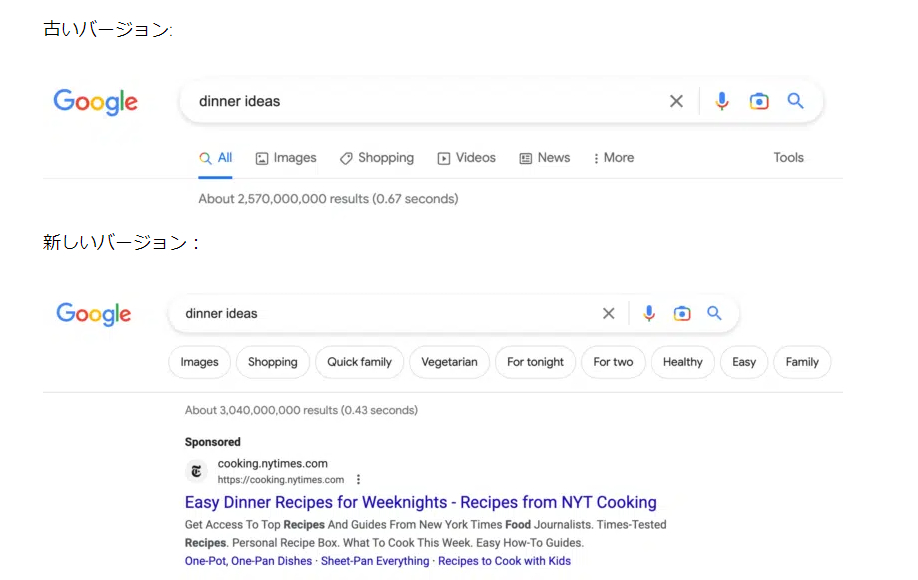Open image search camera in new version search bar
The image size is (918, 580).
[x=682, y=314]
